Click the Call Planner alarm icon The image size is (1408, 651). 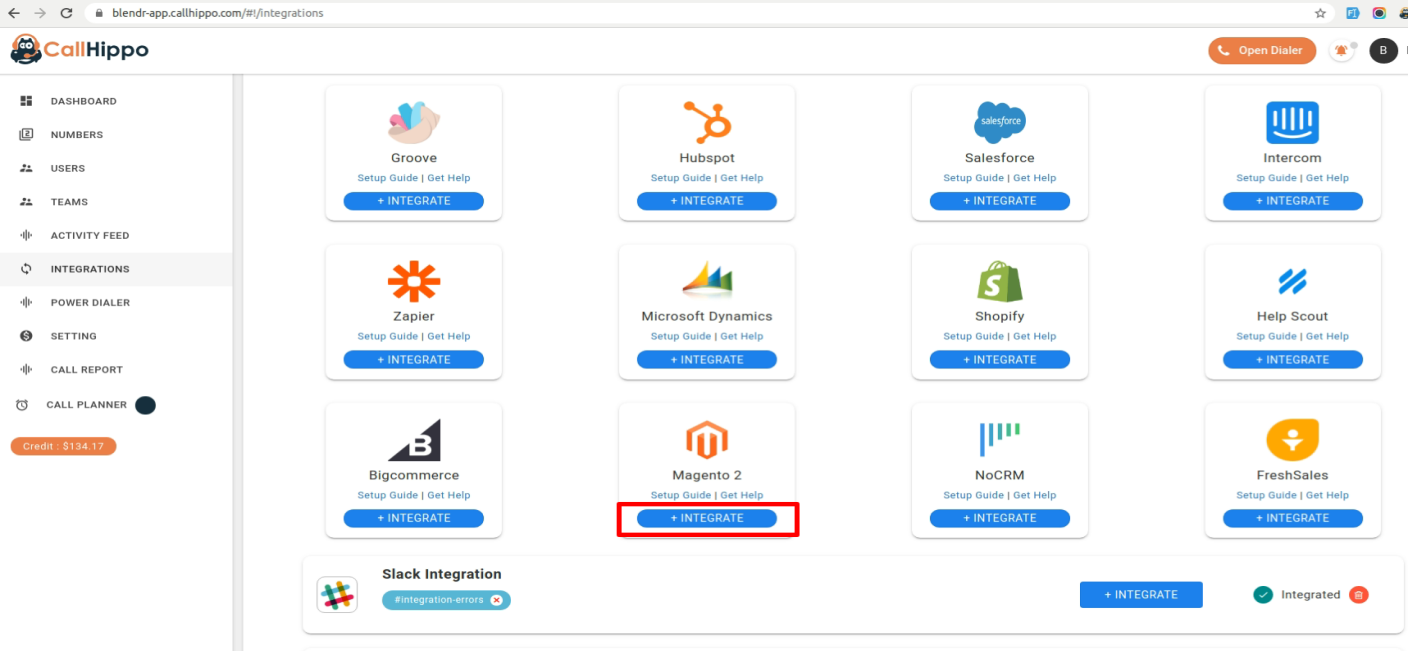pyautogui.click(x=22, y=405)
